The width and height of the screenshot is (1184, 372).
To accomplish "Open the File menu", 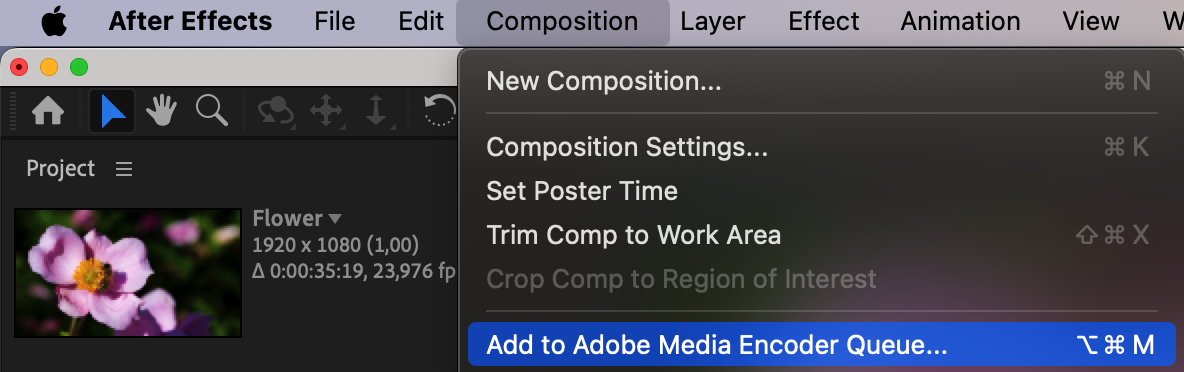I will (335, 21).
